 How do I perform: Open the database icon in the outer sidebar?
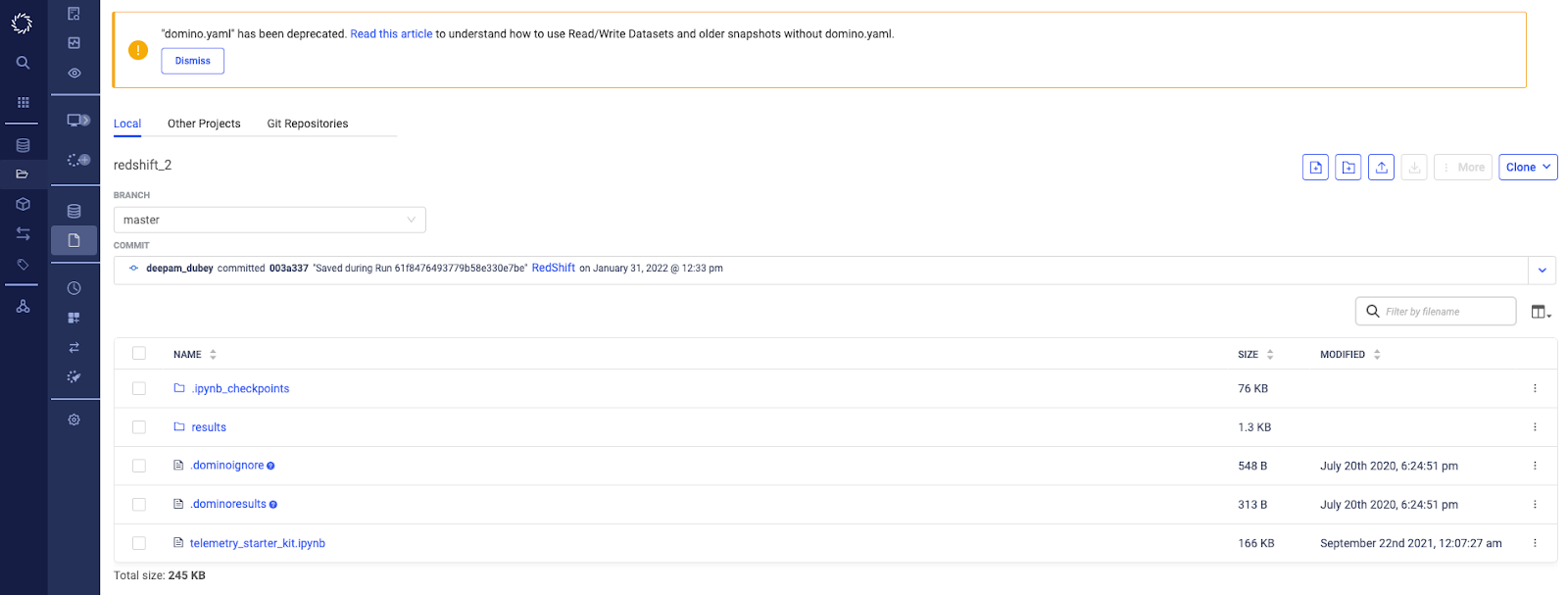(x=23, y=145)
